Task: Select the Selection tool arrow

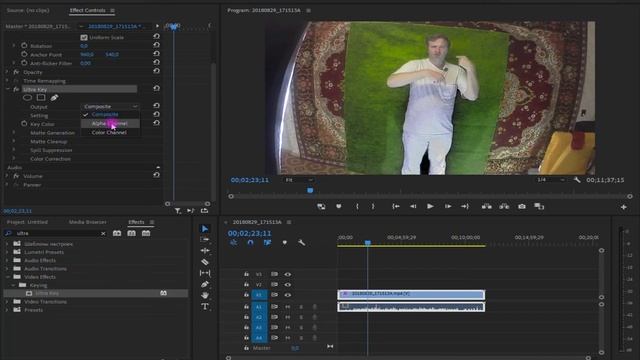Action: coord(205,229)
